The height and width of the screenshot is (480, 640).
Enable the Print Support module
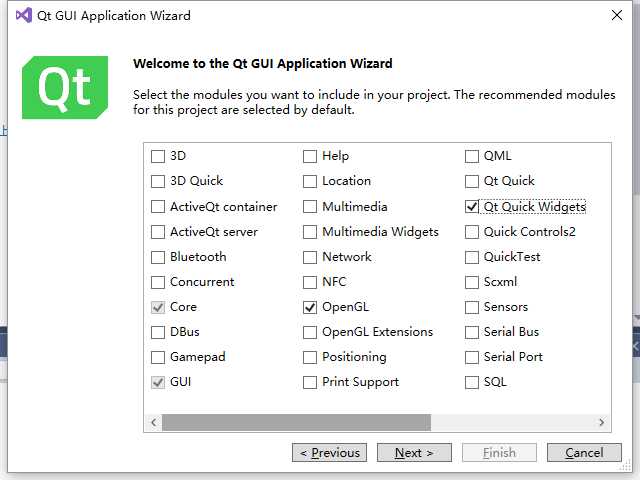(310, 382)
